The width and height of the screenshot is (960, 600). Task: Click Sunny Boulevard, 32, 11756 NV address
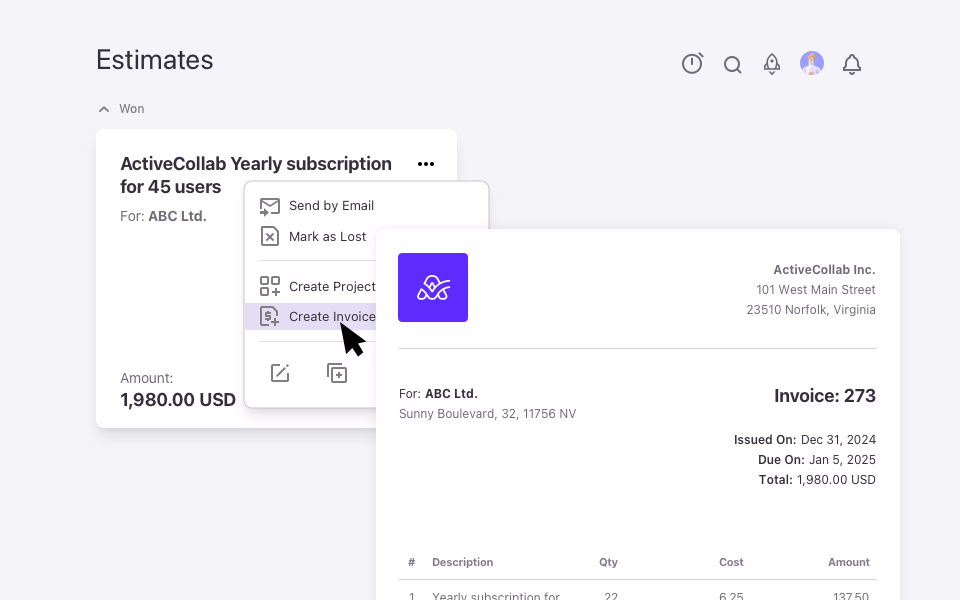click(x=487, y=414)
